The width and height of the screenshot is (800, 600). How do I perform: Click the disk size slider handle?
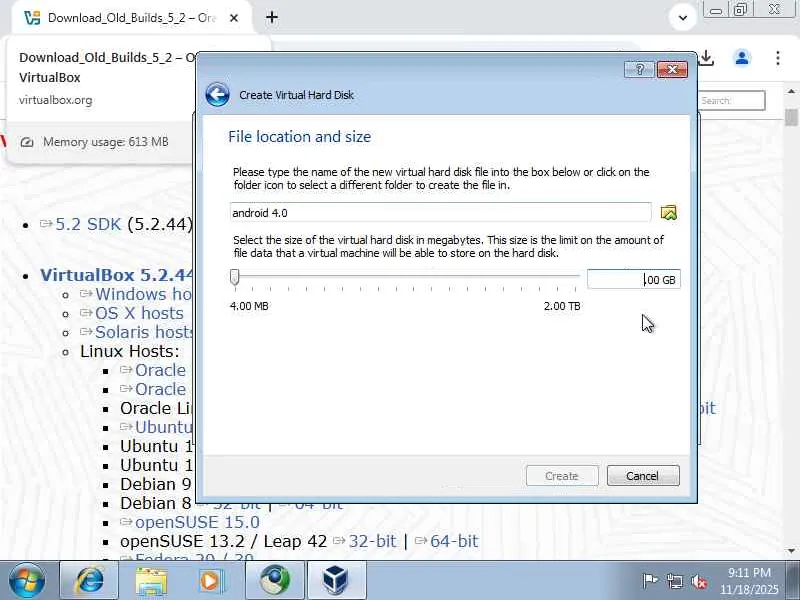coord(235,277)
